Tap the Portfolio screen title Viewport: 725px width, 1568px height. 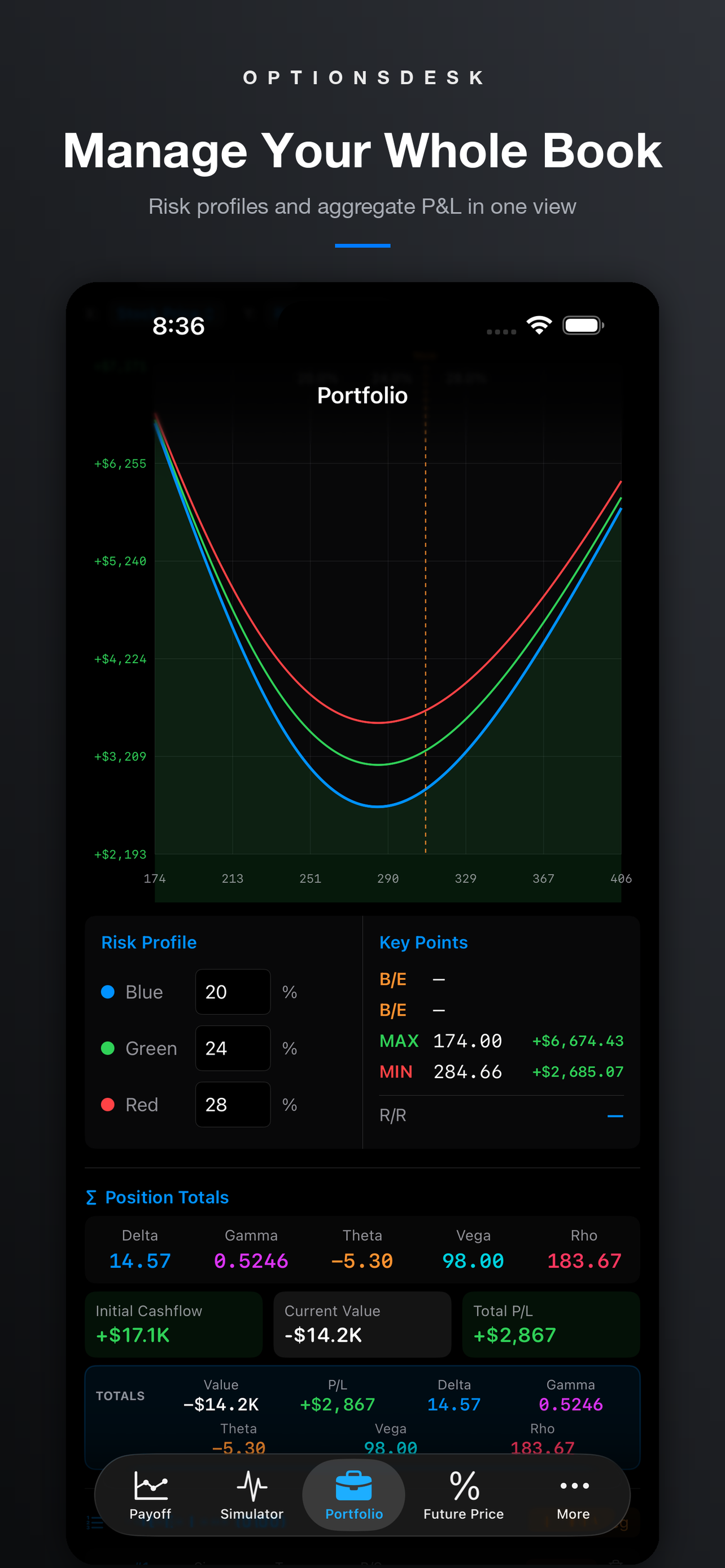(x=362, y=396)
